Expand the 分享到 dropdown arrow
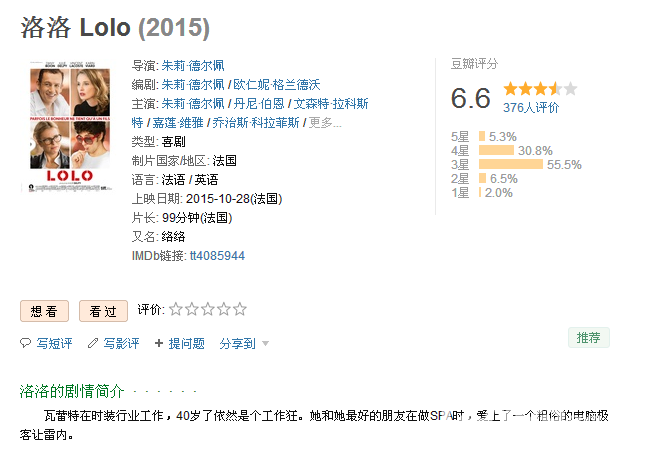 266,344
